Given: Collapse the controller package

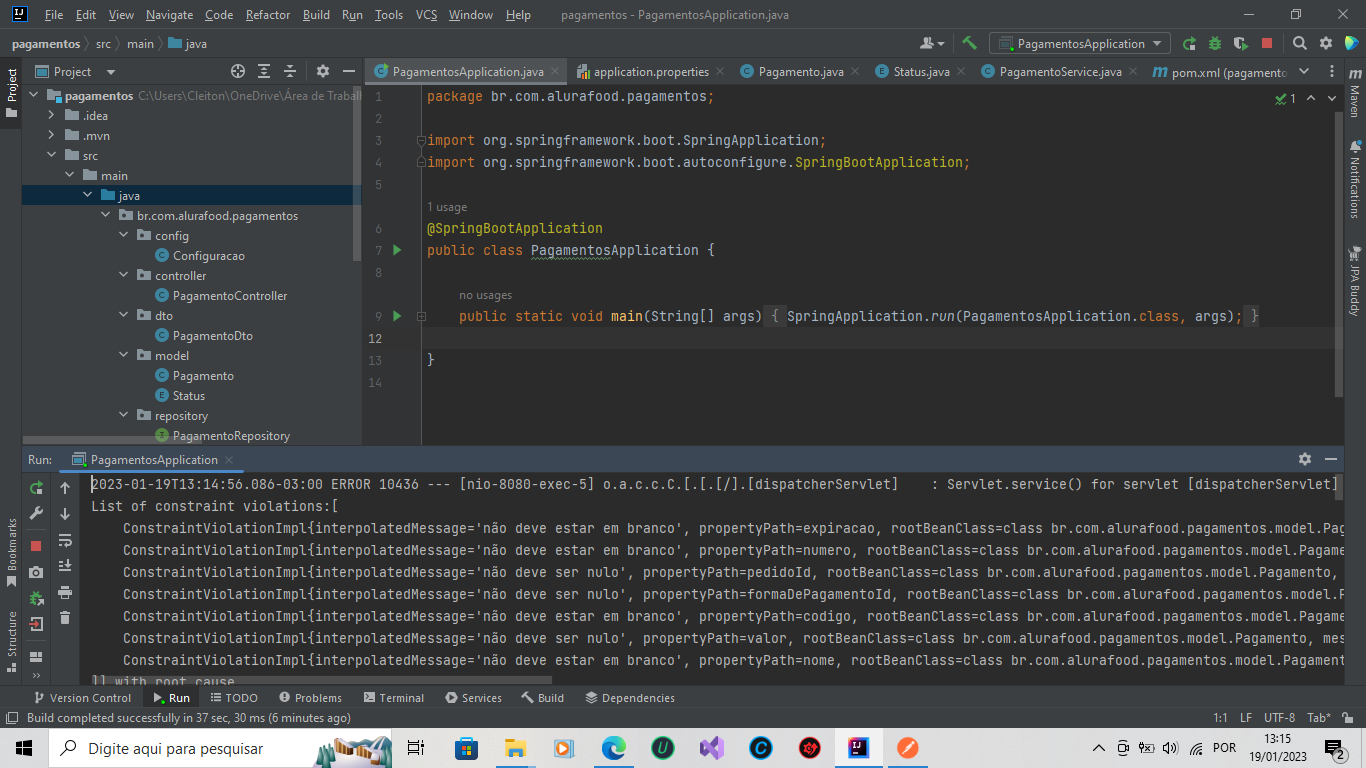Looking at the screenshot, I should tap(123, 276).
